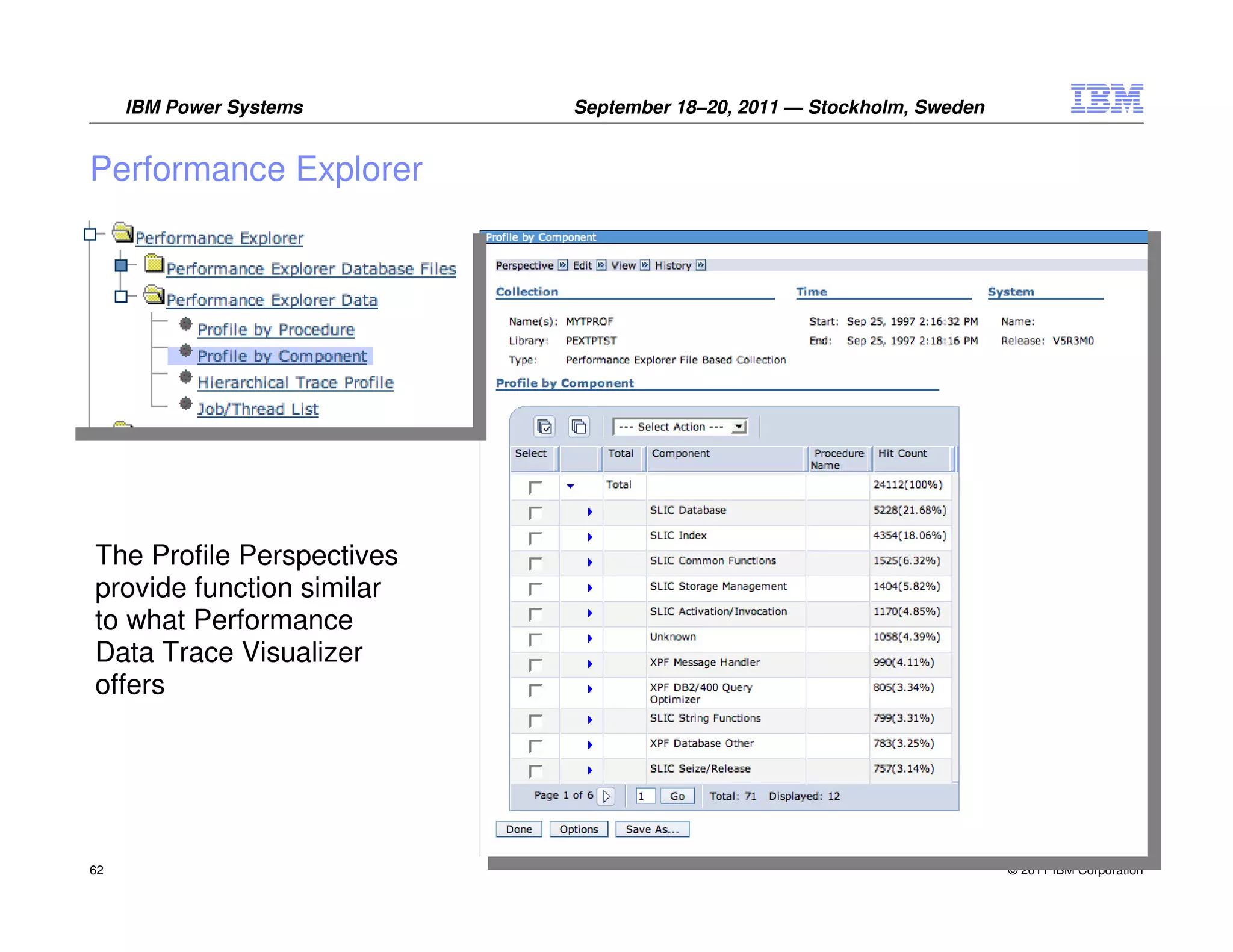Click Performance Explorer Database Files link
This screenshot has height=952, width=1233.
(311, 269)
